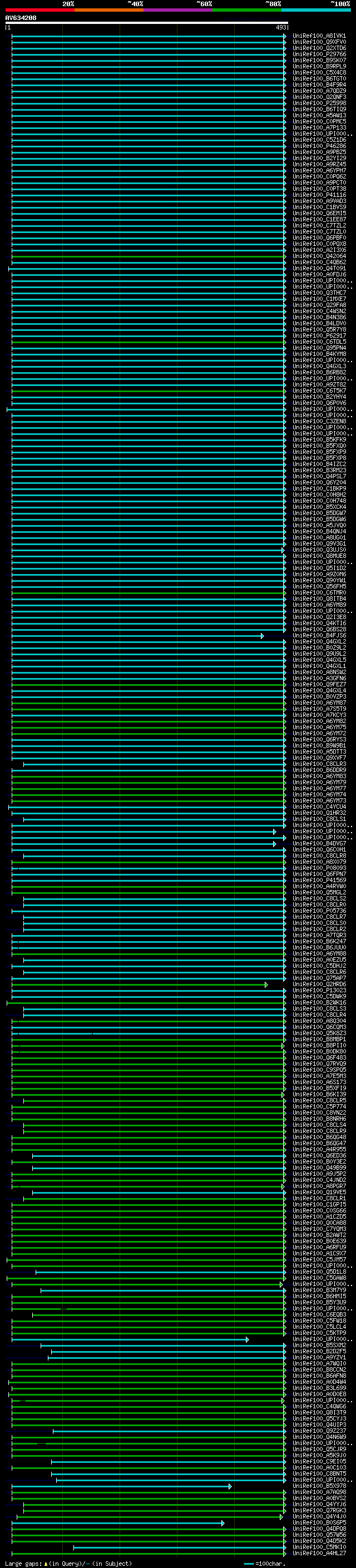Select the UniRef100_Q2XTD6 hit label

point(319,48)
